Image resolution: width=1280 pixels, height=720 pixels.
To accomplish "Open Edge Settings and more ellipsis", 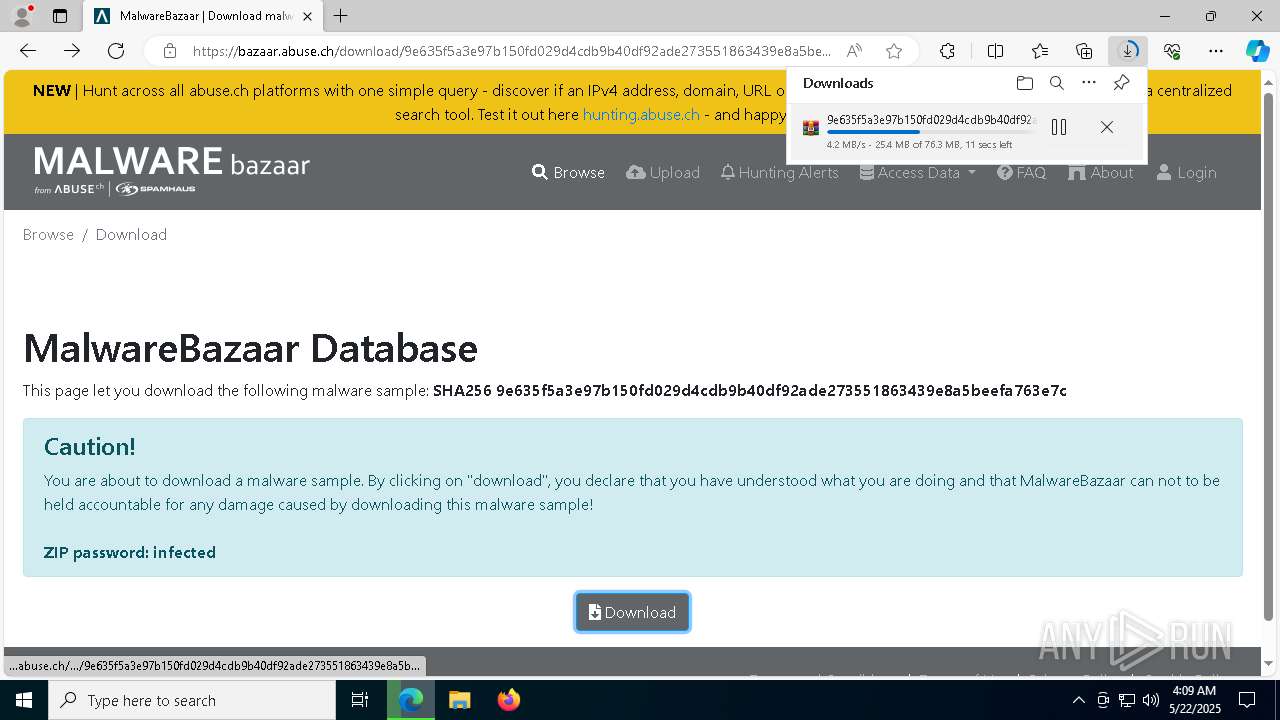I will point(1216,51).
